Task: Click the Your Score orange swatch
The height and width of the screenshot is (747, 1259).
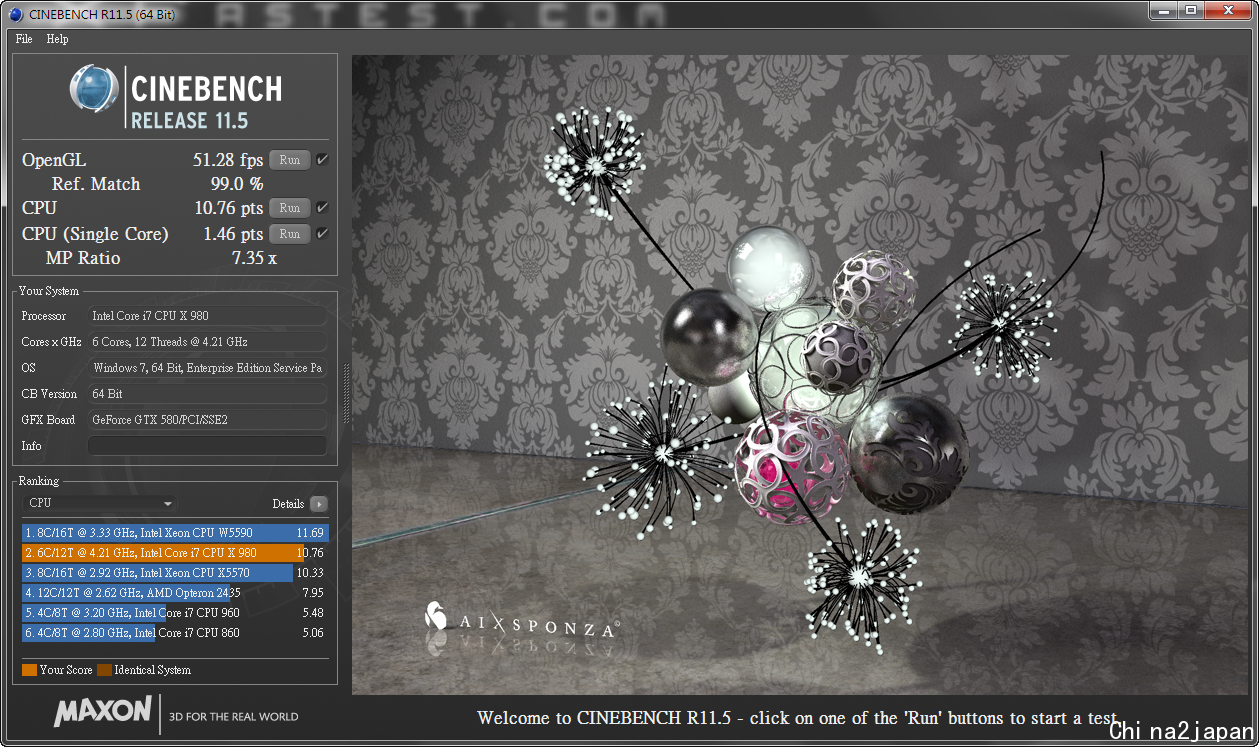Action: [x=29, y=670]
